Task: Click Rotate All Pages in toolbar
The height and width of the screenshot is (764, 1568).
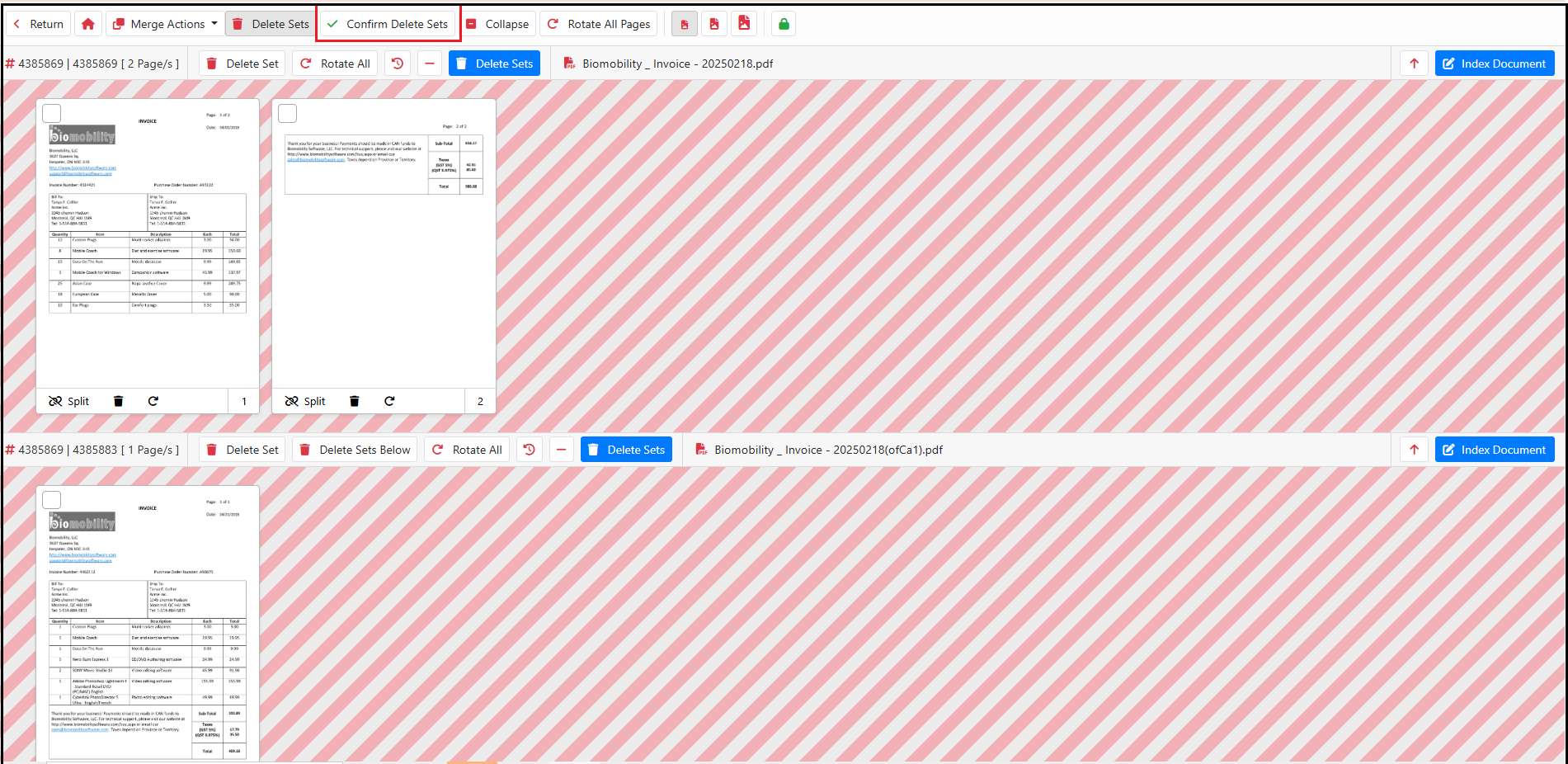Action: pyautogui.click(x=599, y=24)
